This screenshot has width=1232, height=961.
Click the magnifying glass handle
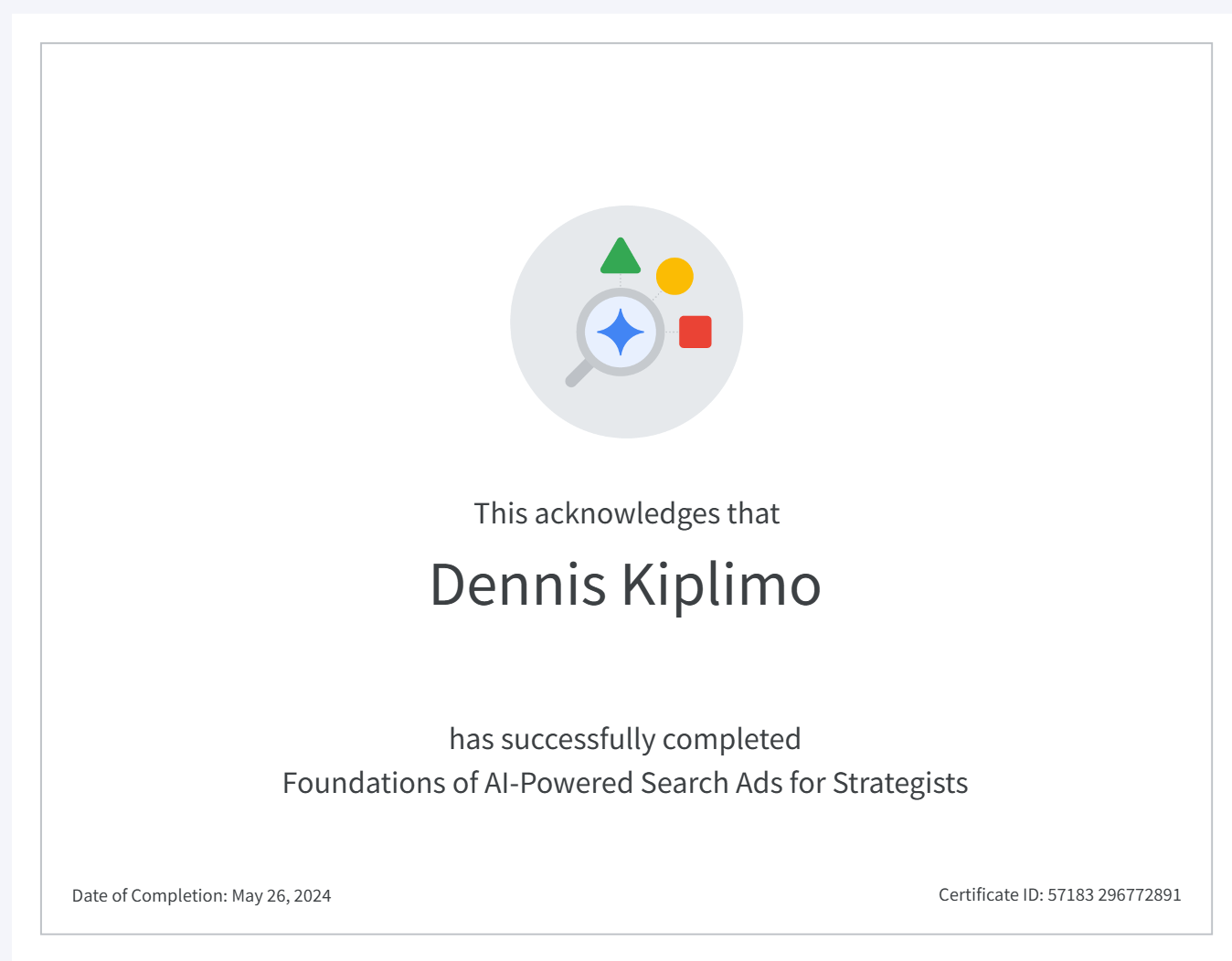tap(579, 374)
